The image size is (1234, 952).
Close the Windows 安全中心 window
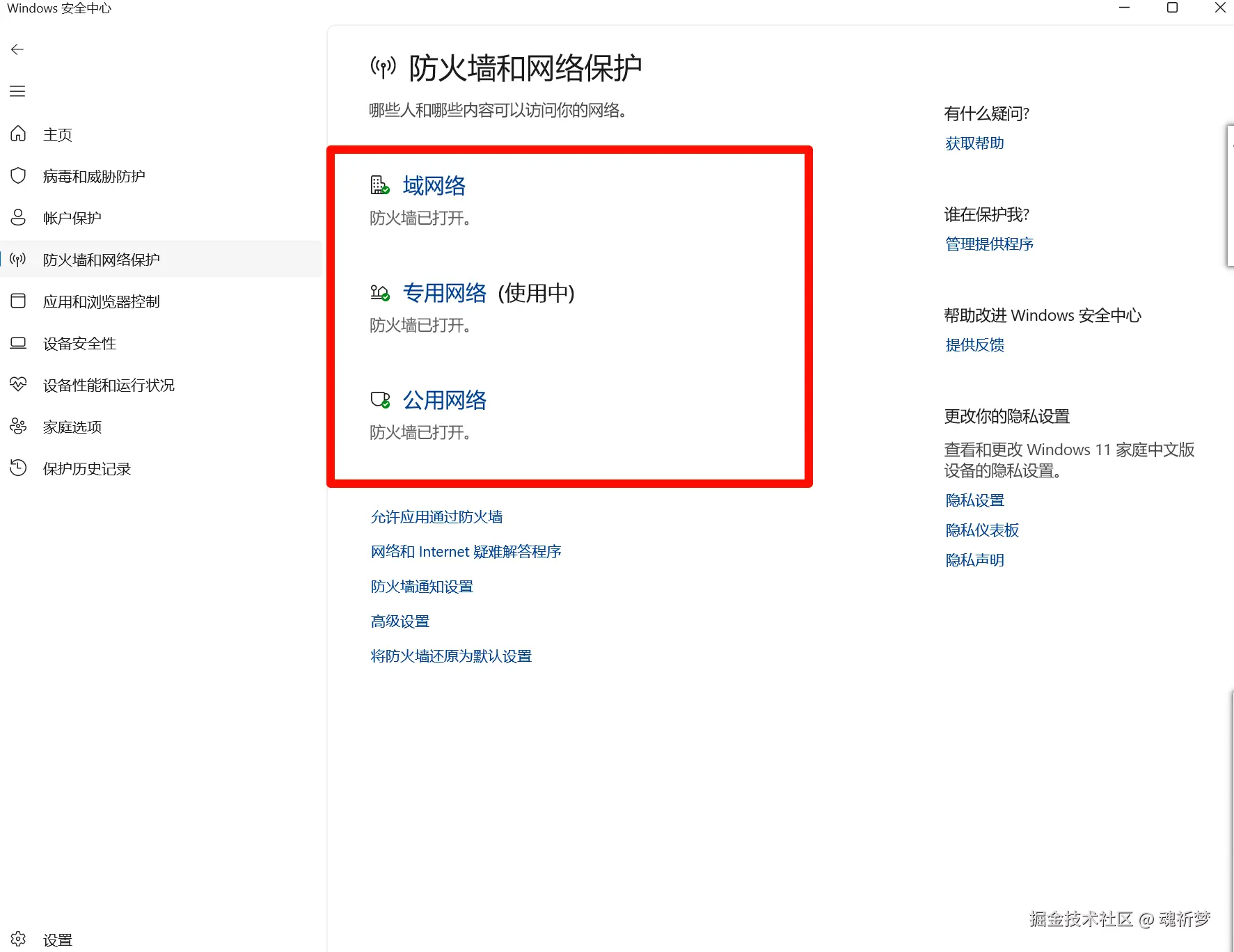click(1220, 8)
